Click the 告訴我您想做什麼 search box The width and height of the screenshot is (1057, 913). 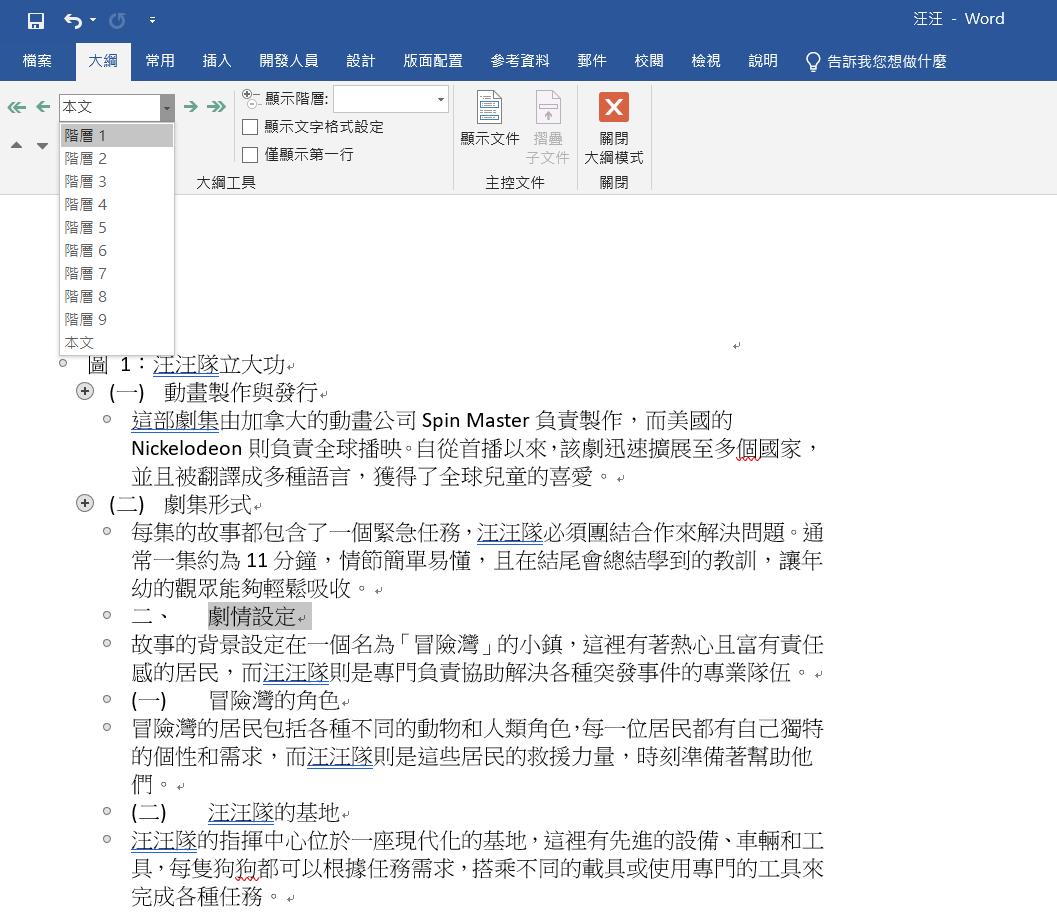[x=886, y=61]
